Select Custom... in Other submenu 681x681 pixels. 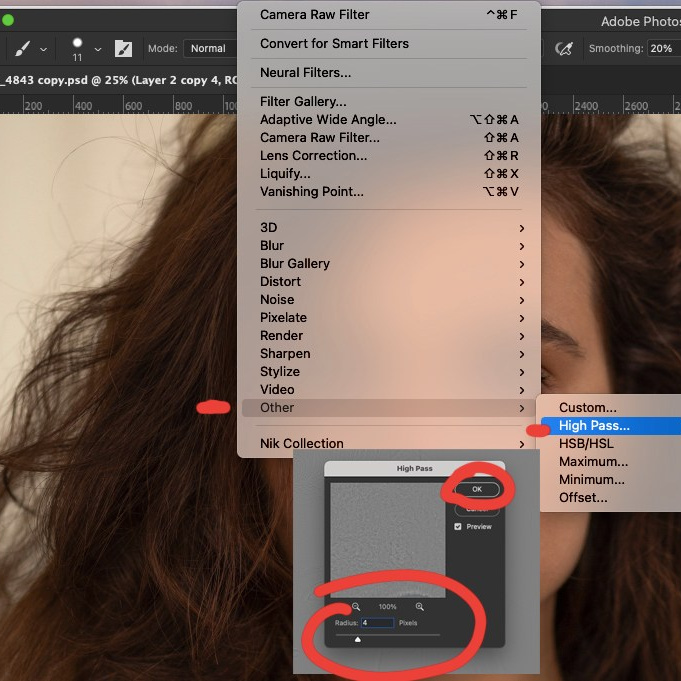pyautogui.click(x=611, y=408)
